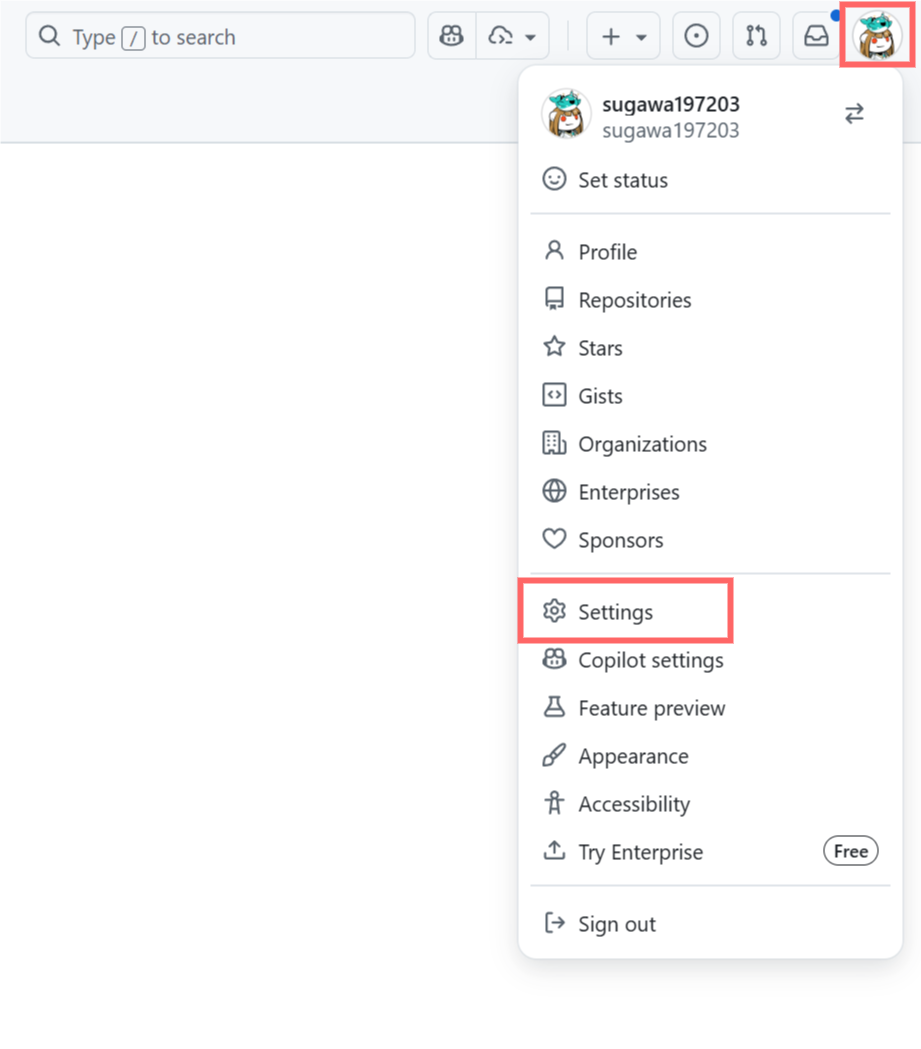Select Settings from the menu
This screenshot has height=1049, width=921.
614,611
